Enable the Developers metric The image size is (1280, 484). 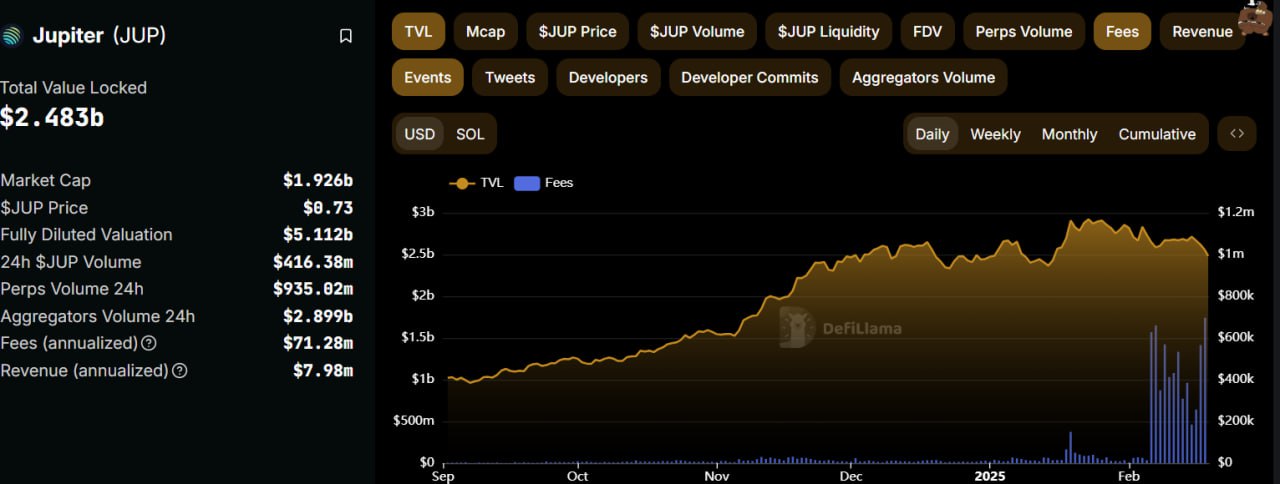tap(608, 77)
